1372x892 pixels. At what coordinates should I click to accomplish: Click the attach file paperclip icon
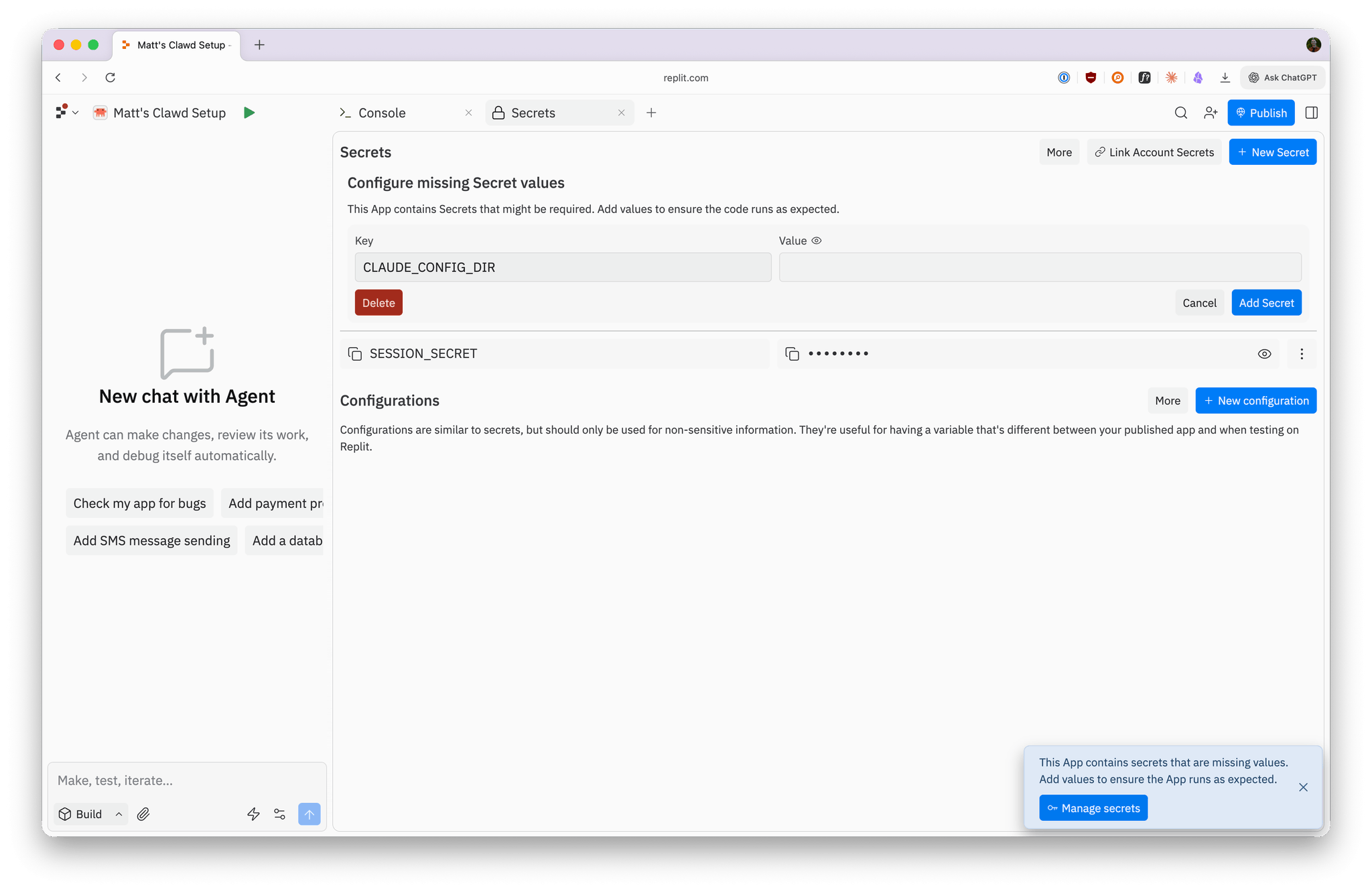click(x=143, y=814)
